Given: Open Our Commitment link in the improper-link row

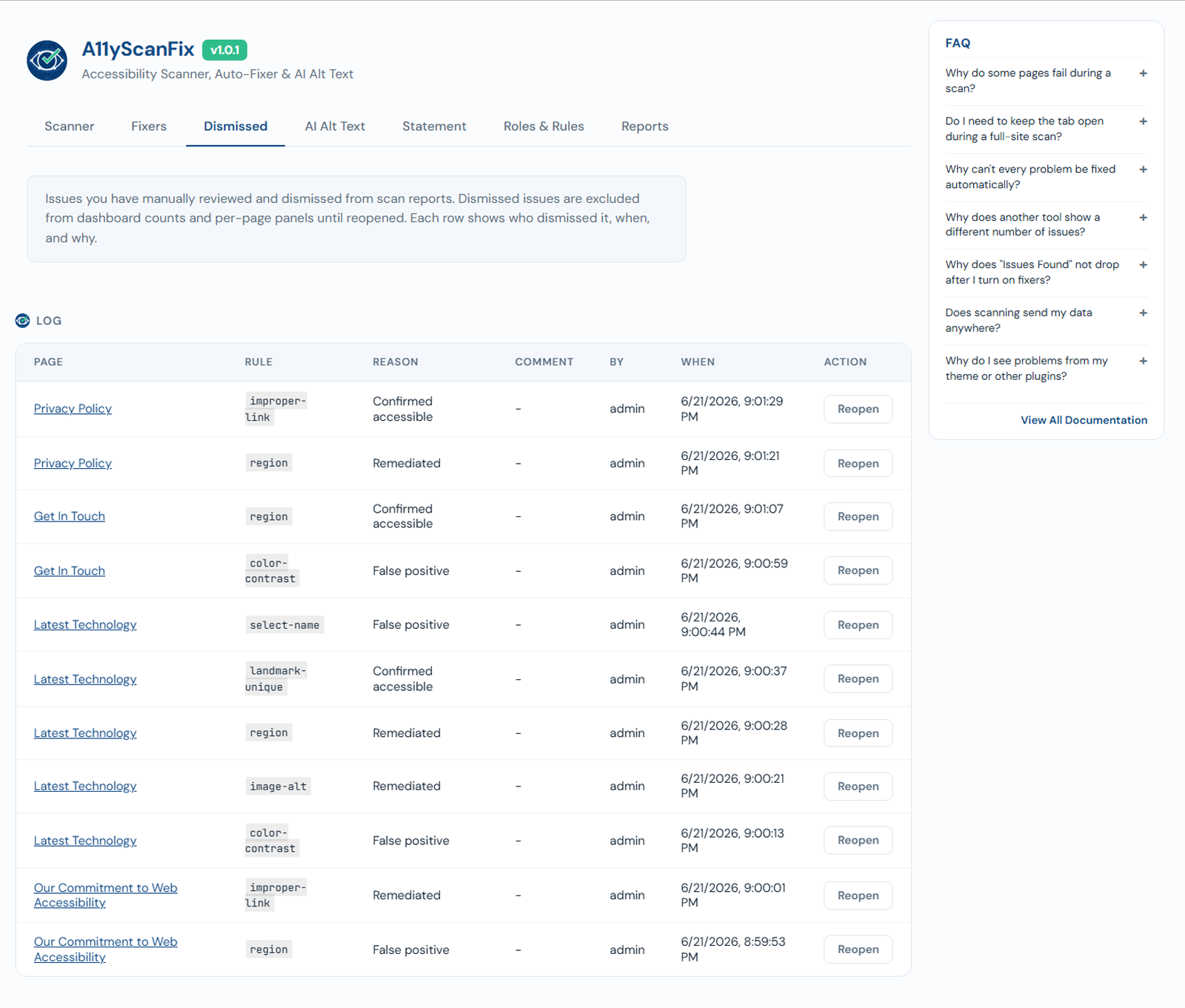Looking at the screenshot, I should (105, 895).
